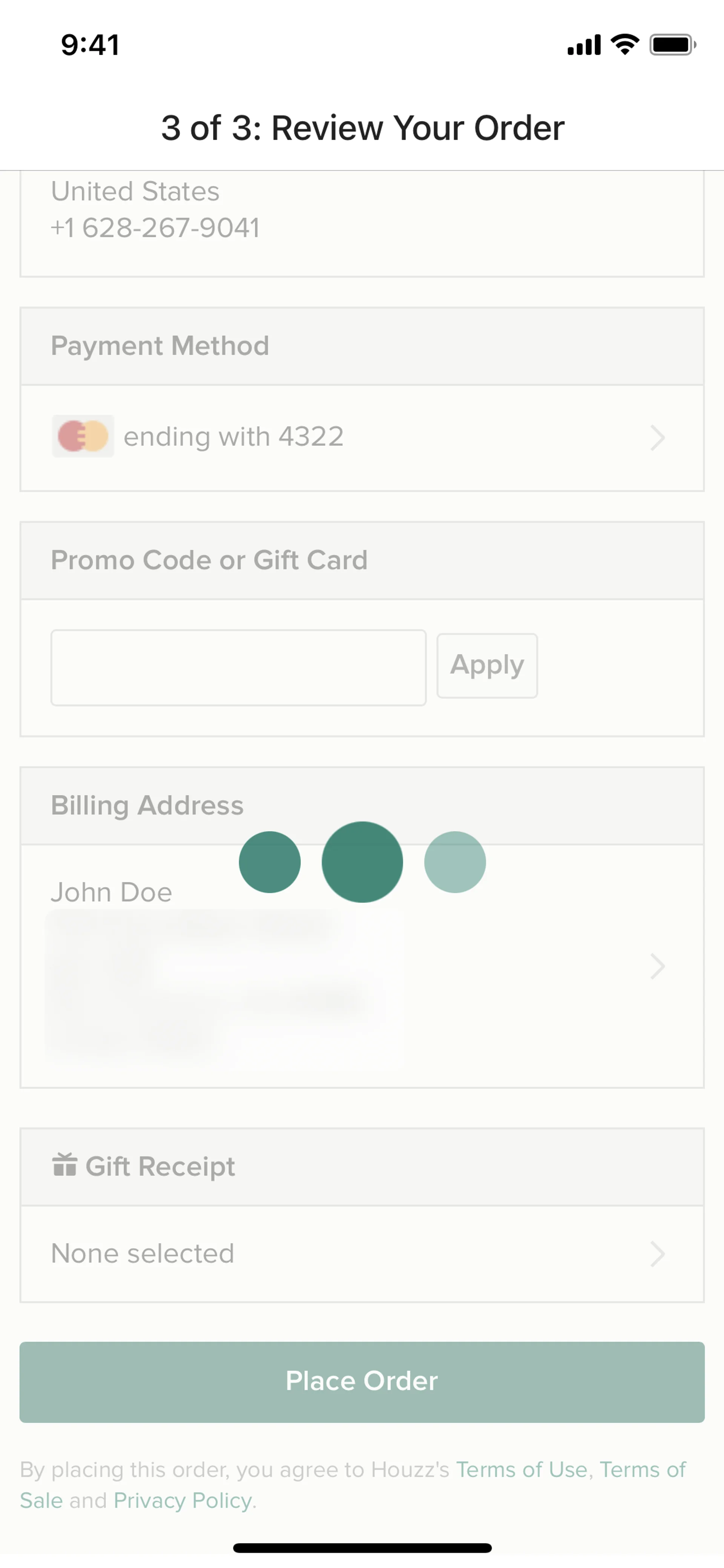
Task: Open payment method via its chevron
Action: [657, 438]
